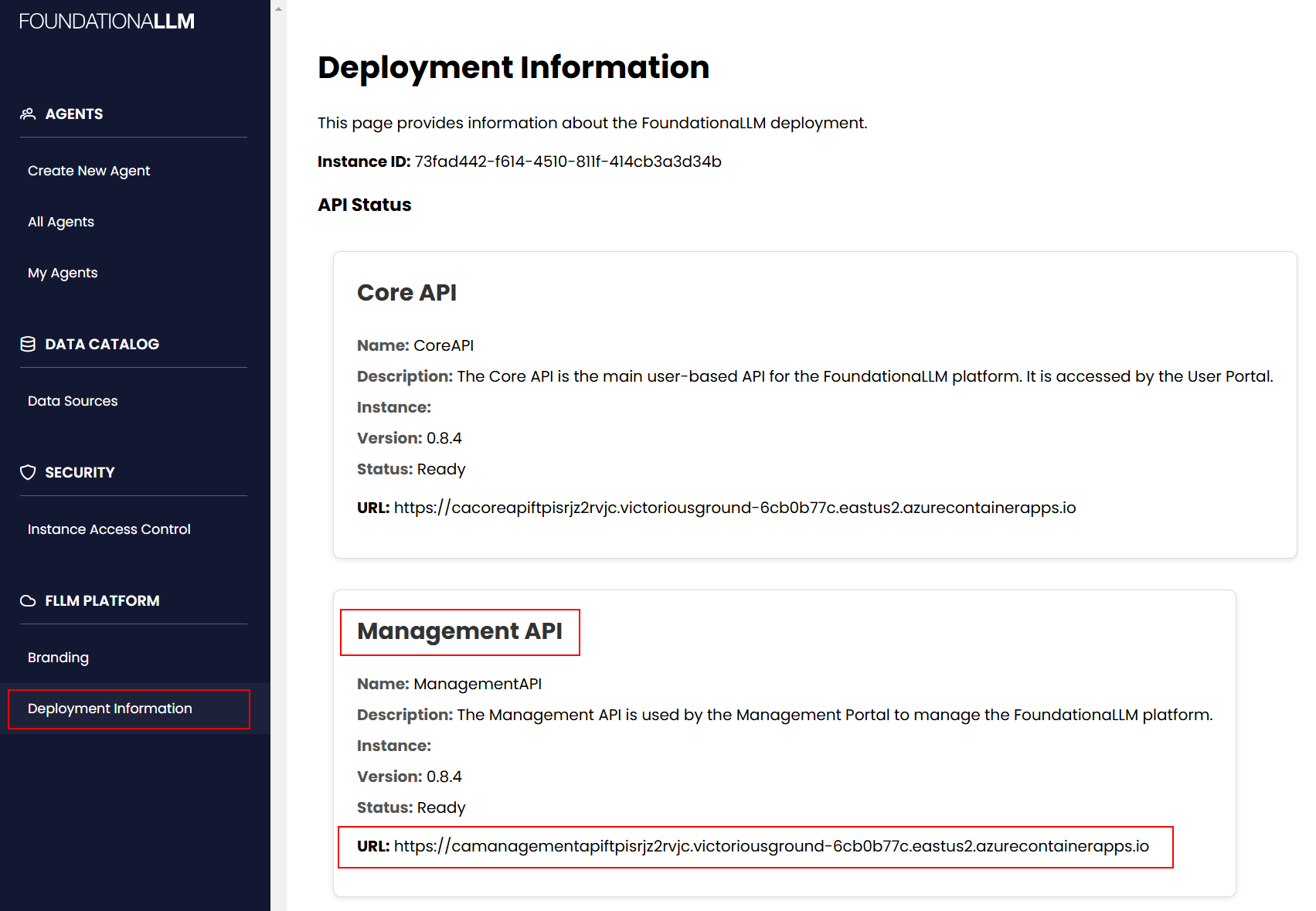Click the Agents people icon in sidebar
This screenshot has width=1316, height=911.
tap(29, 114)
